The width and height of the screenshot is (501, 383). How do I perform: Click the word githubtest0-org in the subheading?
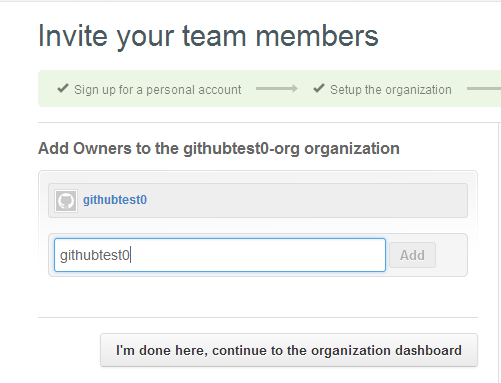[x=241, y=149]
